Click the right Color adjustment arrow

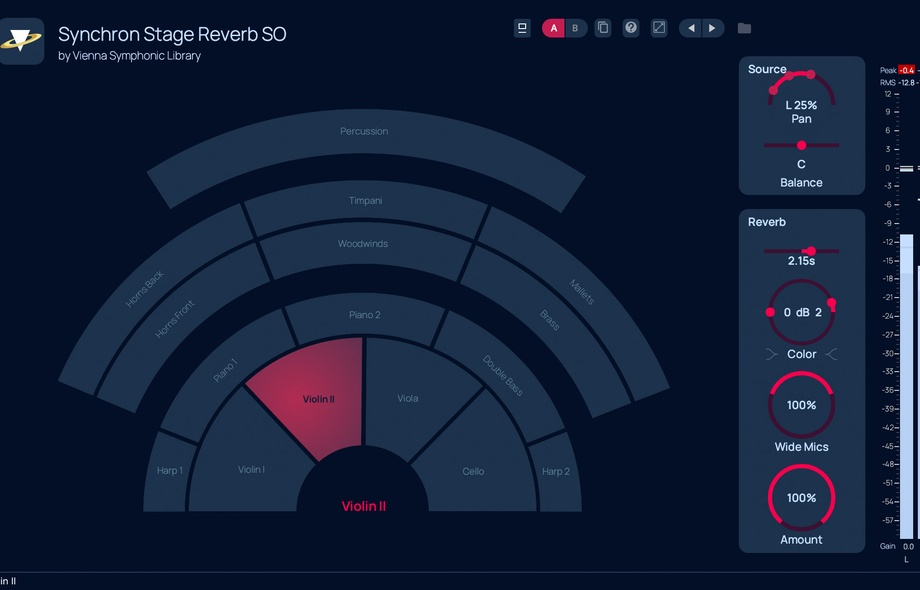point(831,353)
